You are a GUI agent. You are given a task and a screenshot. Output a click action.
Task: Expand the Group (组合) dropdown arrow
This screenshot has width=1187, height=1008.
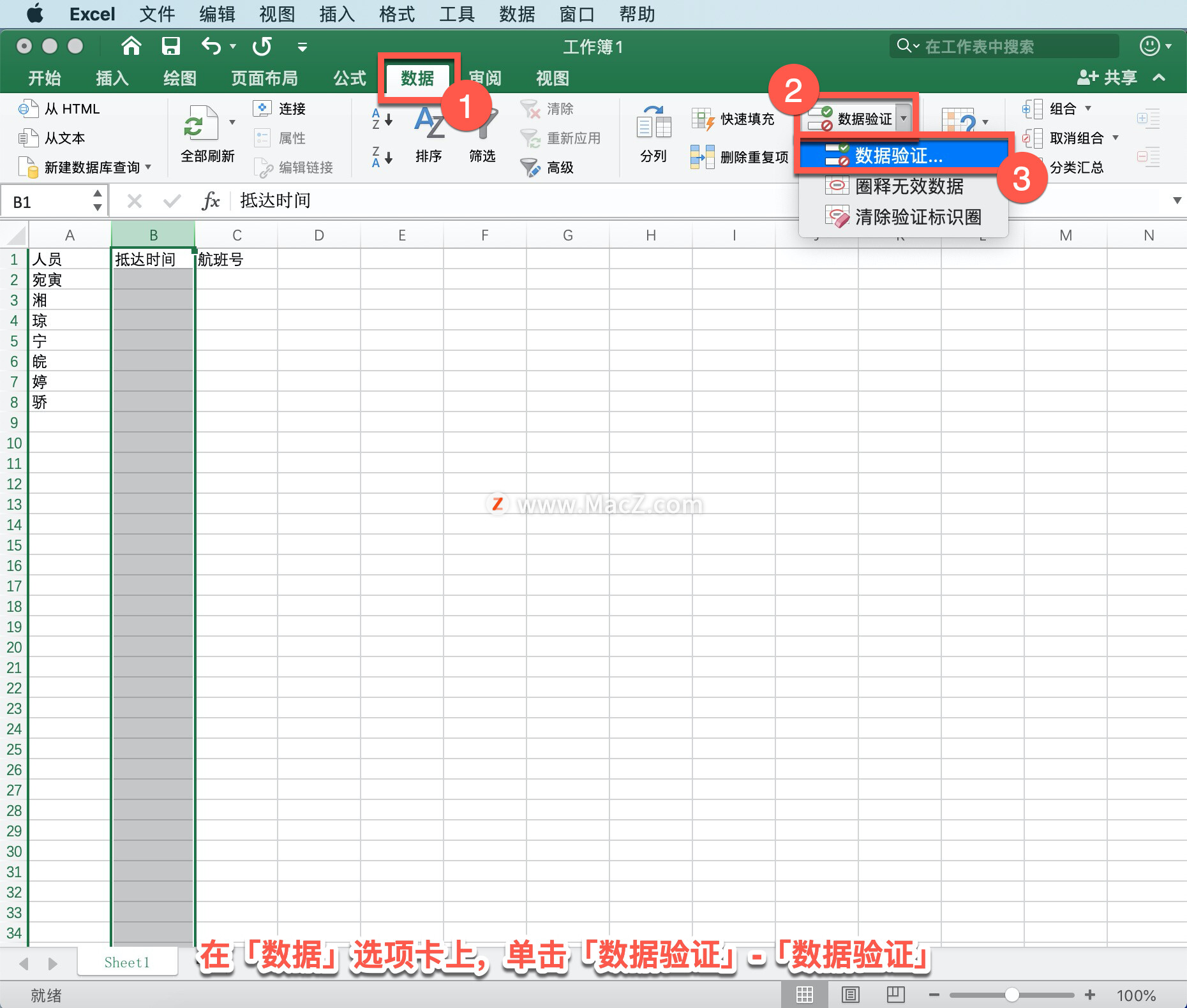click(1088, 108)
